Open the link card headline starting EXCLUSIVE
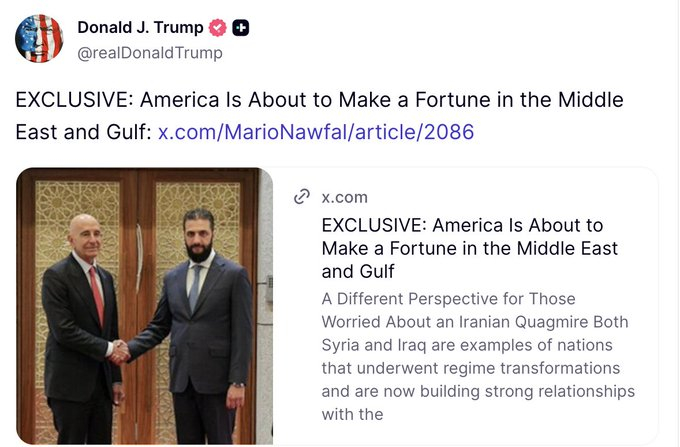680x447 pixels. 470,248
